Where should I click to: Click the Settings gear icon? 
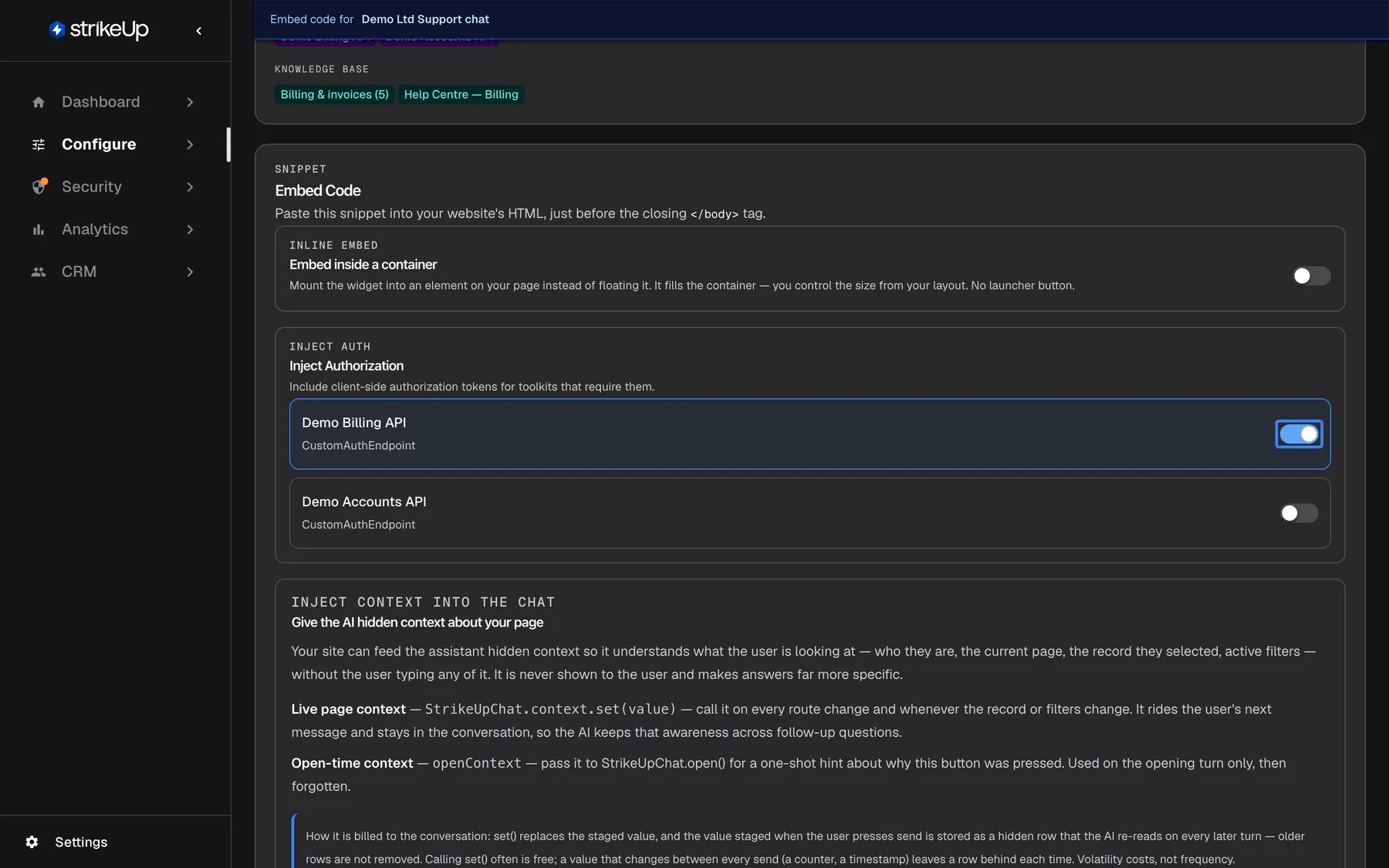pos(32,842)
